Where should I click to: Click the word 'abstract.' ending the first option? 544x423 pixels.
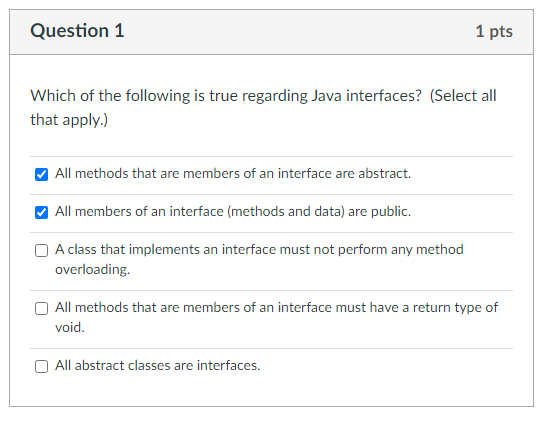384,174
